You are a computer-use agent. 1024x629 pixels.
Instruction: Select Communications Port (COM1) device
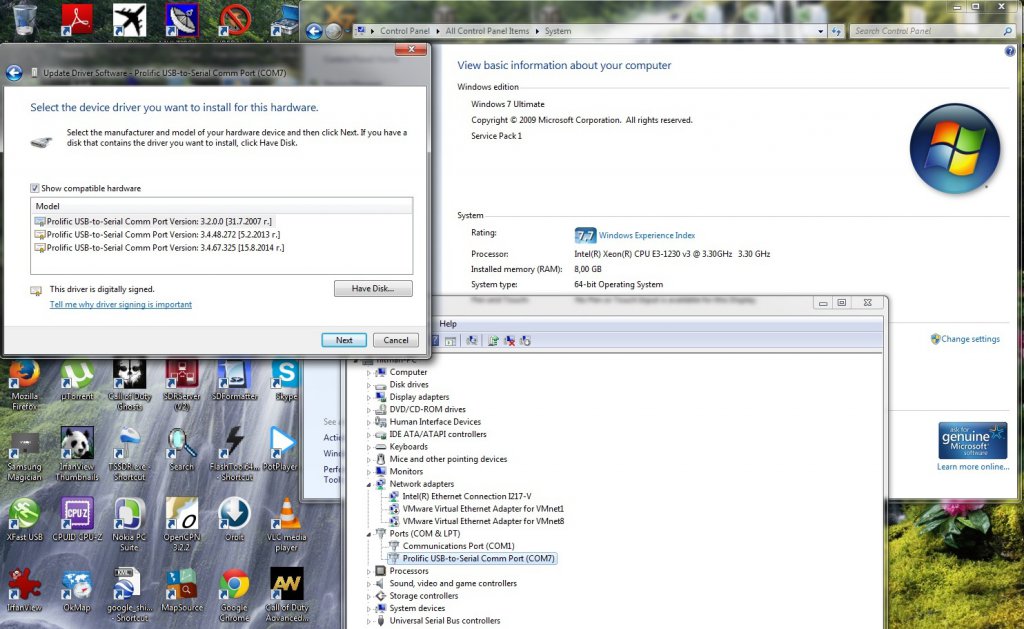(x=458, y=546)
